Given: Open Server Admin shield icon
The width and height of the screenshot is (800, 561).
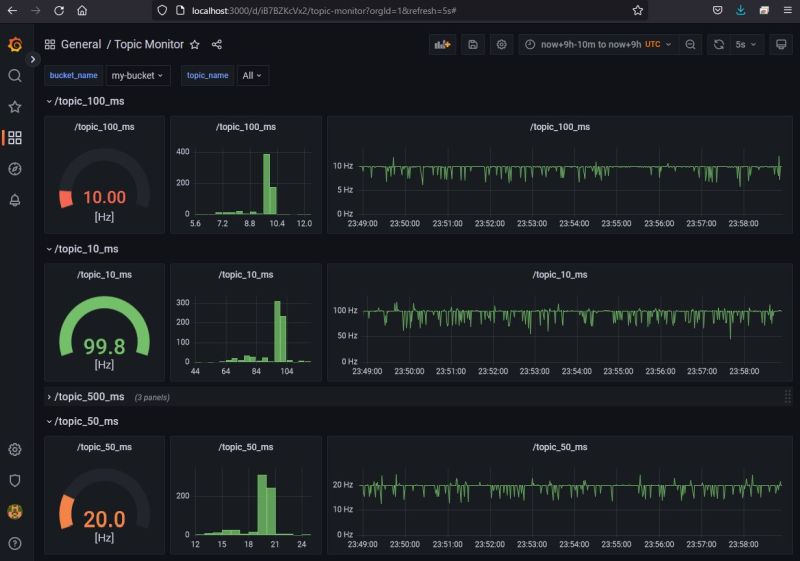Looking at the screenshot, I should (15, 480).
